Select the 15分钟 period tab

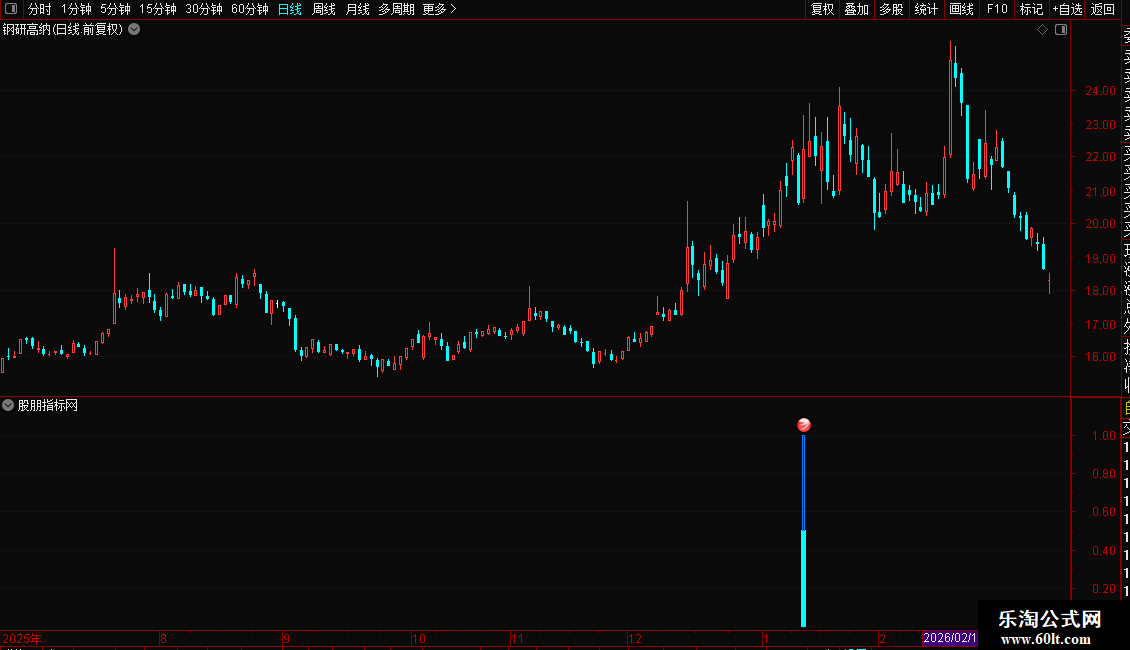157,9
